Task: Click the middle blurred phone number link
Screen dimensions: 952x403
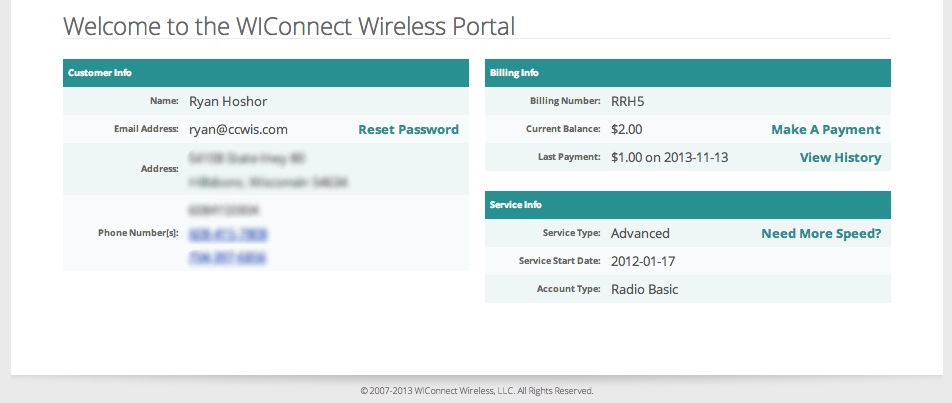Action: pos(227,234)
